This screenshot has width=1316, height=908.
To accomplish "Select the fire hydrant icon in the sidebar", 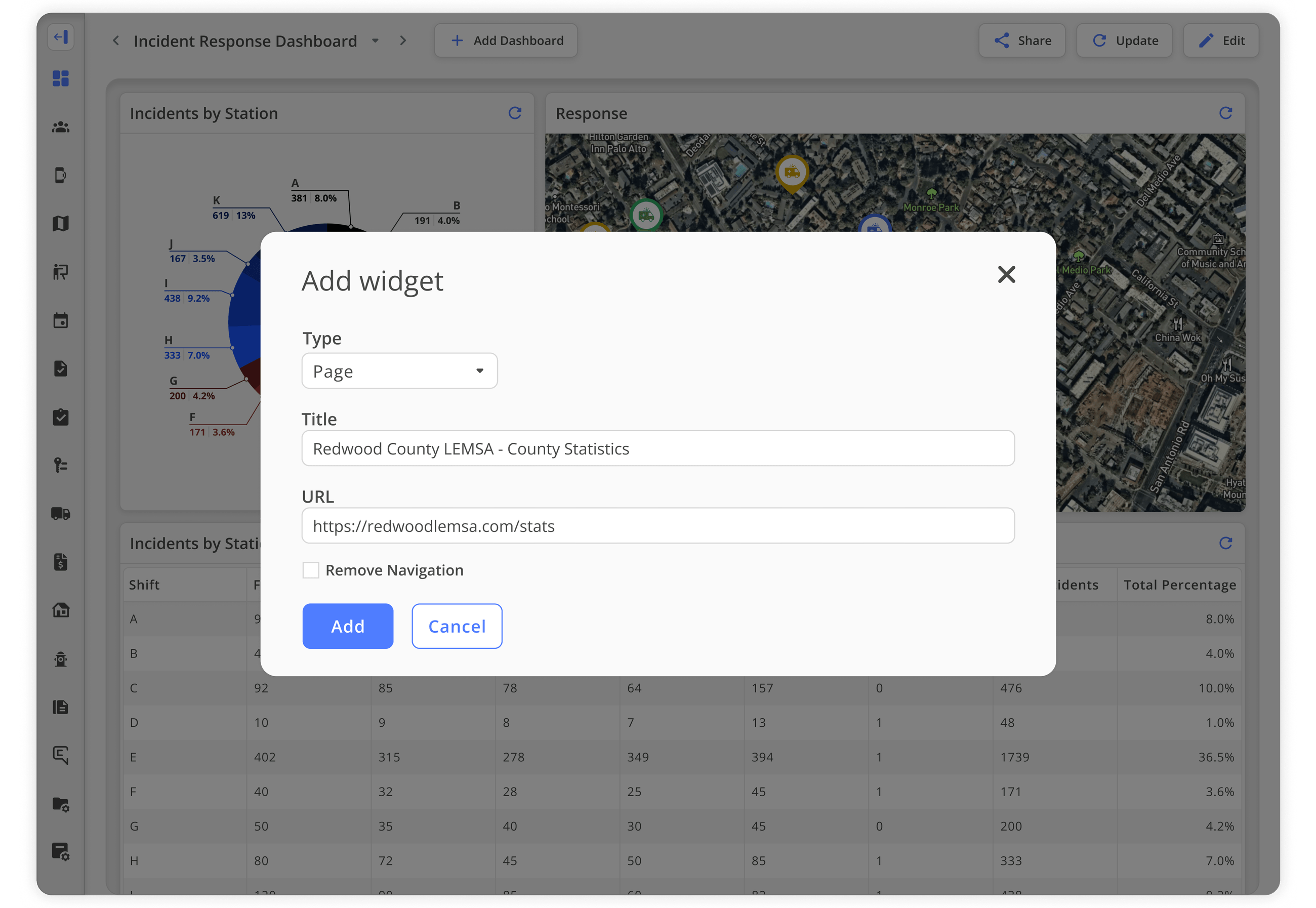I will 61,659.
